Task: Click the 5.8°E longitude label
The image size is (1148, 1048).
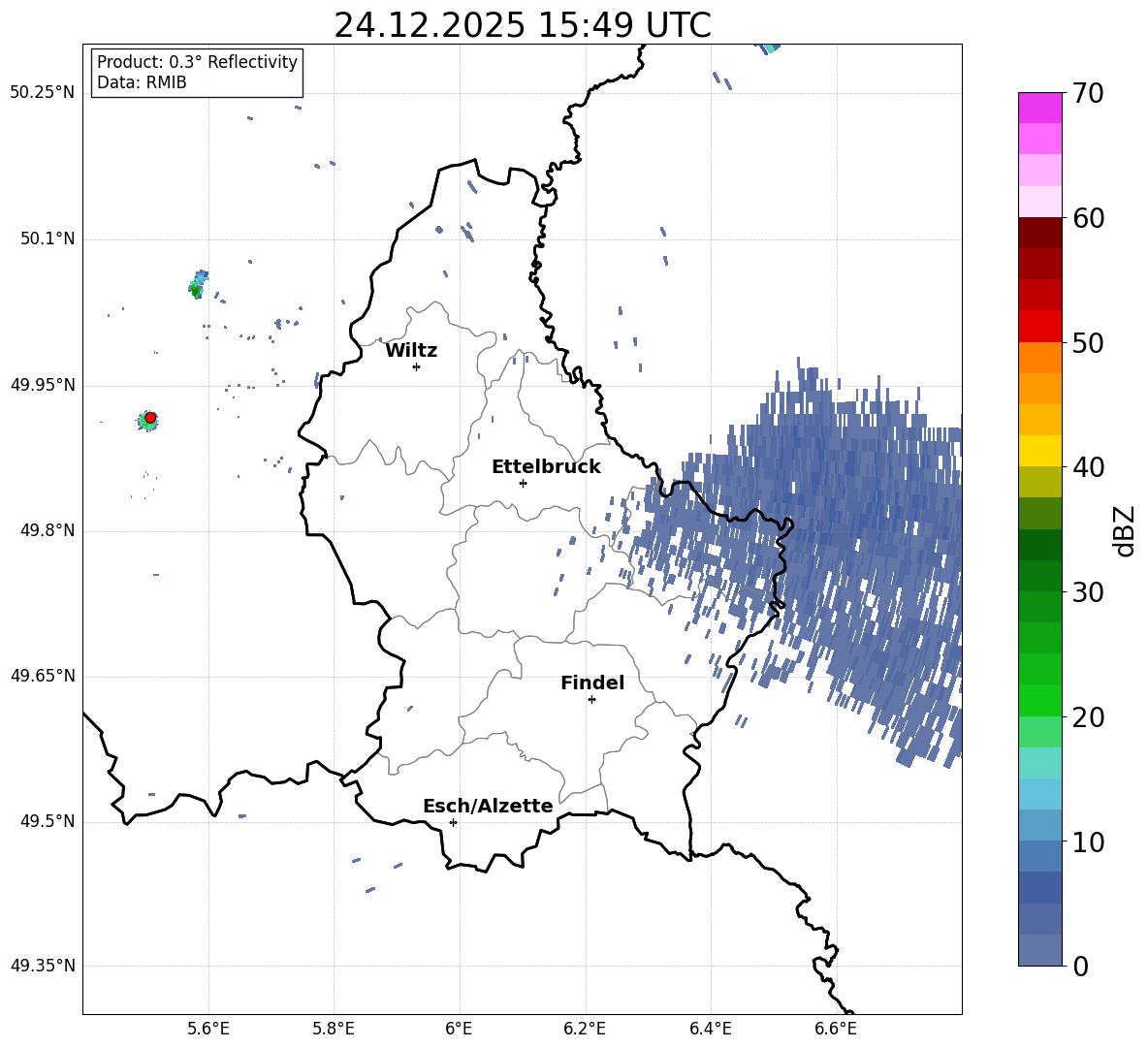Action: (x=334, y=1029)
